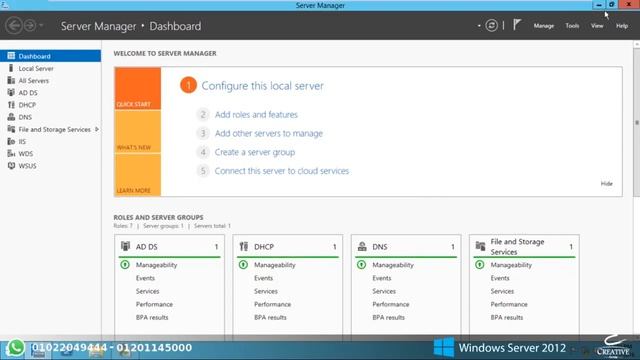The width and height of the screenshot is (640, 360).
Task: Open BPA results in the DHCP tile
Action: [270, 317]
